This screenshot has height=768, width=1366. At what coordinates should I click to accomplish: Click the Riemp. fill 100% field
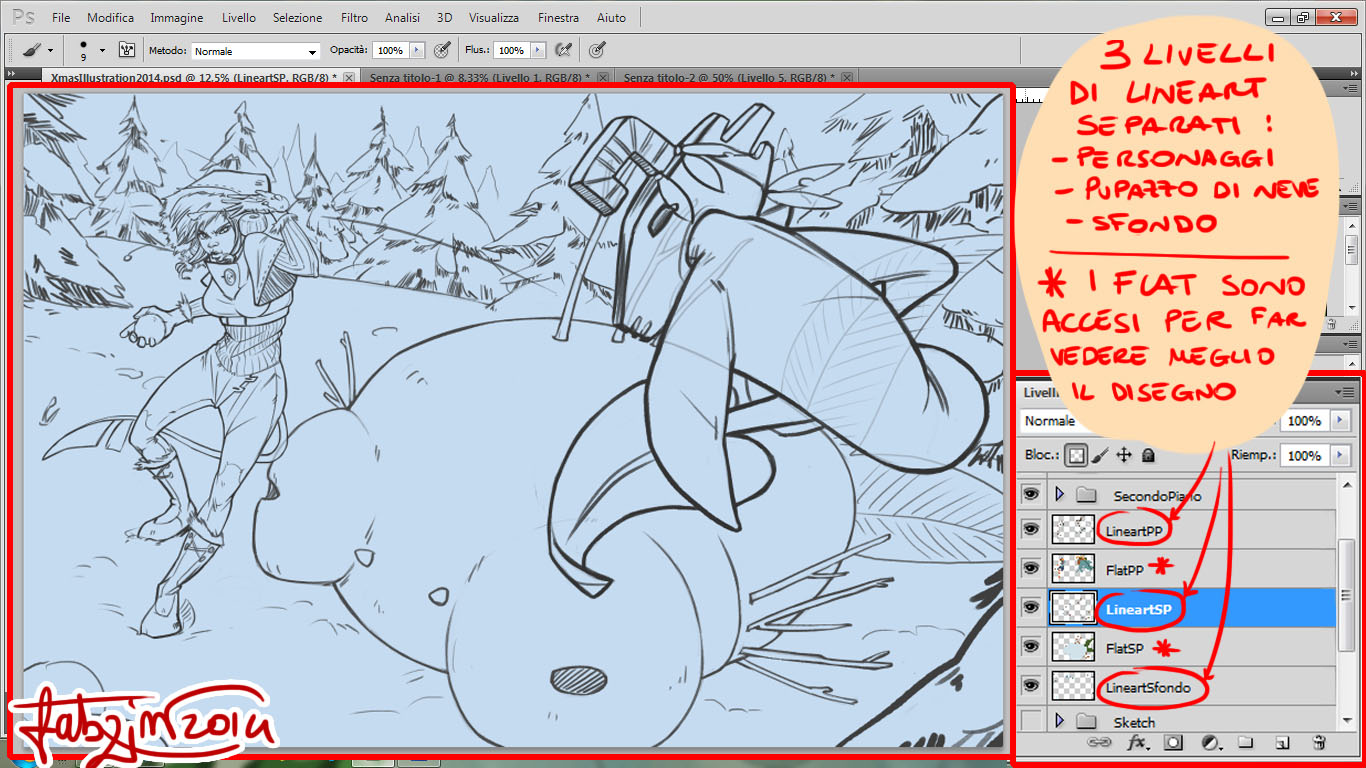(x=1303, y=455)
